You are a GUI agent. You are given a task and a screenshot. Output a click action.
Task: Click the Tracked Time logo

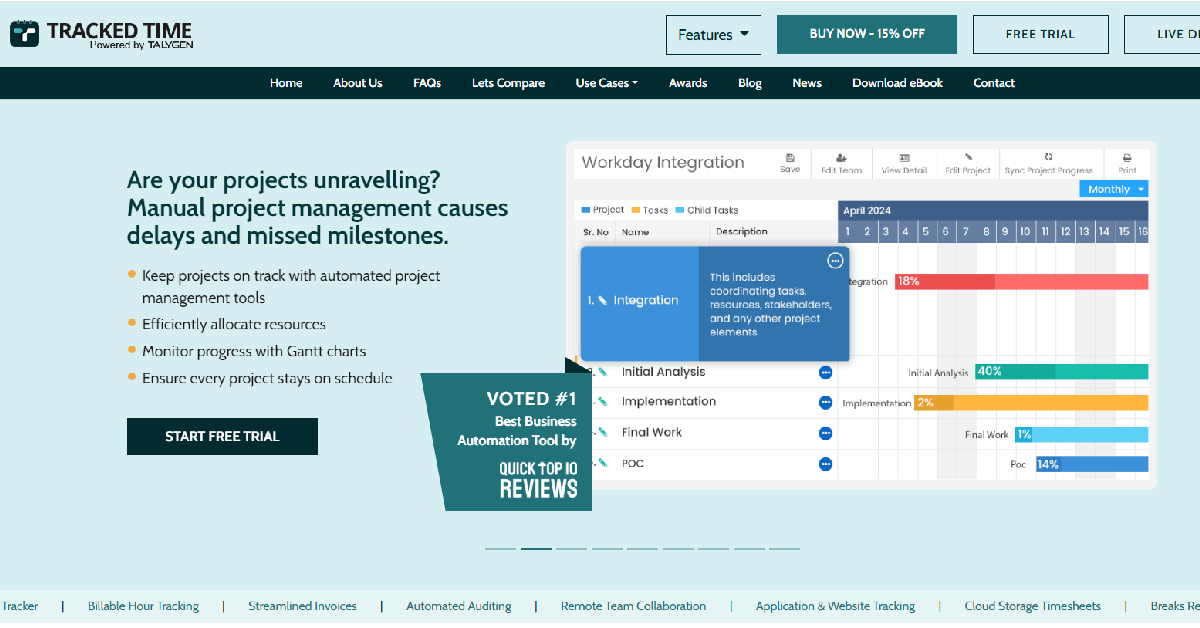(101, 35)
